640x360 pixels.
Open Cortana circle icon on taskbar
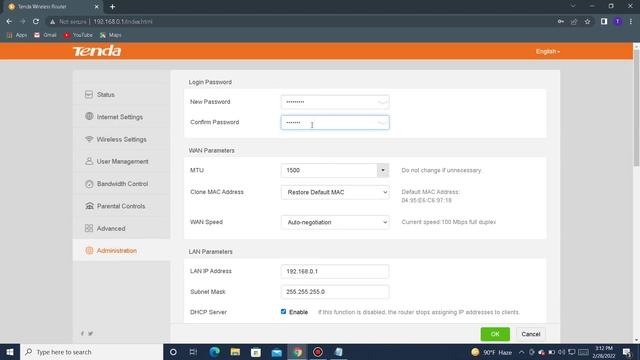tap(173, 352)
